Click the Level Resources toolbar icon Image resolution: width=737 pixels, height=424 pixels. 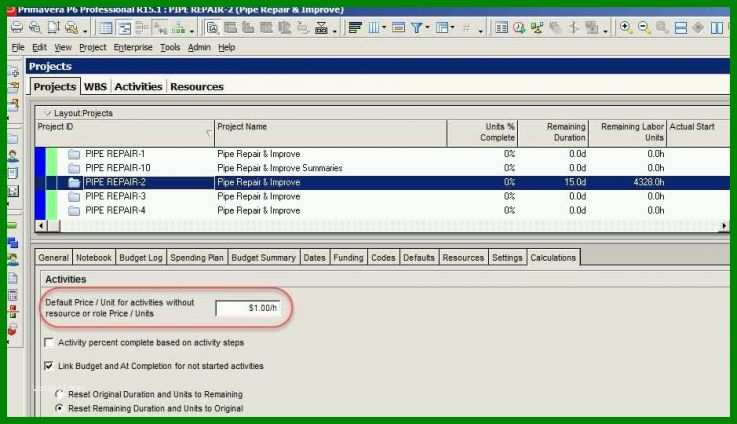tap(537, 28)
